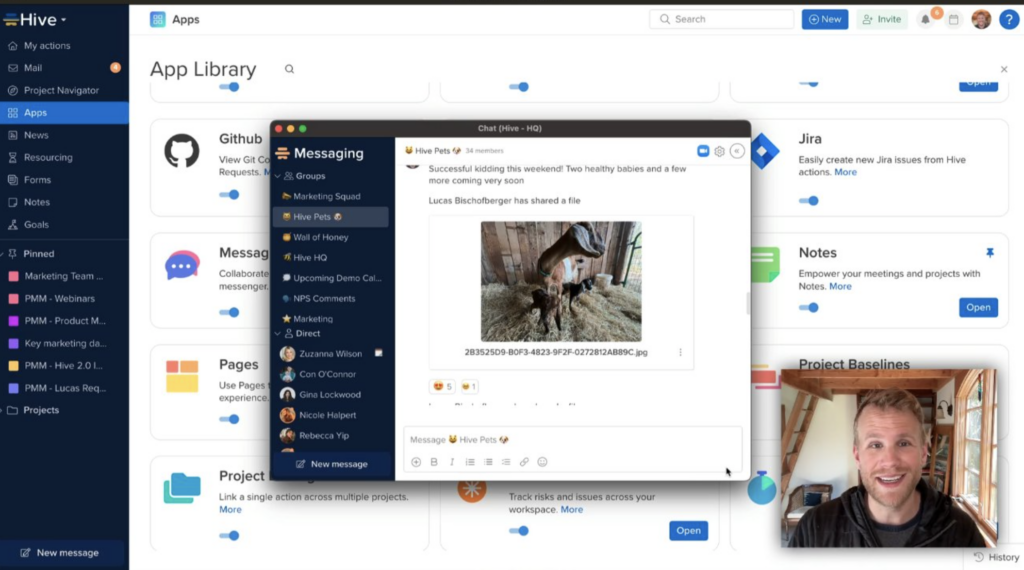Screen dimensions: 1024x570
Task: Insert numbered list in message composer
Action: pyautogui.click(x=470, y=462)
